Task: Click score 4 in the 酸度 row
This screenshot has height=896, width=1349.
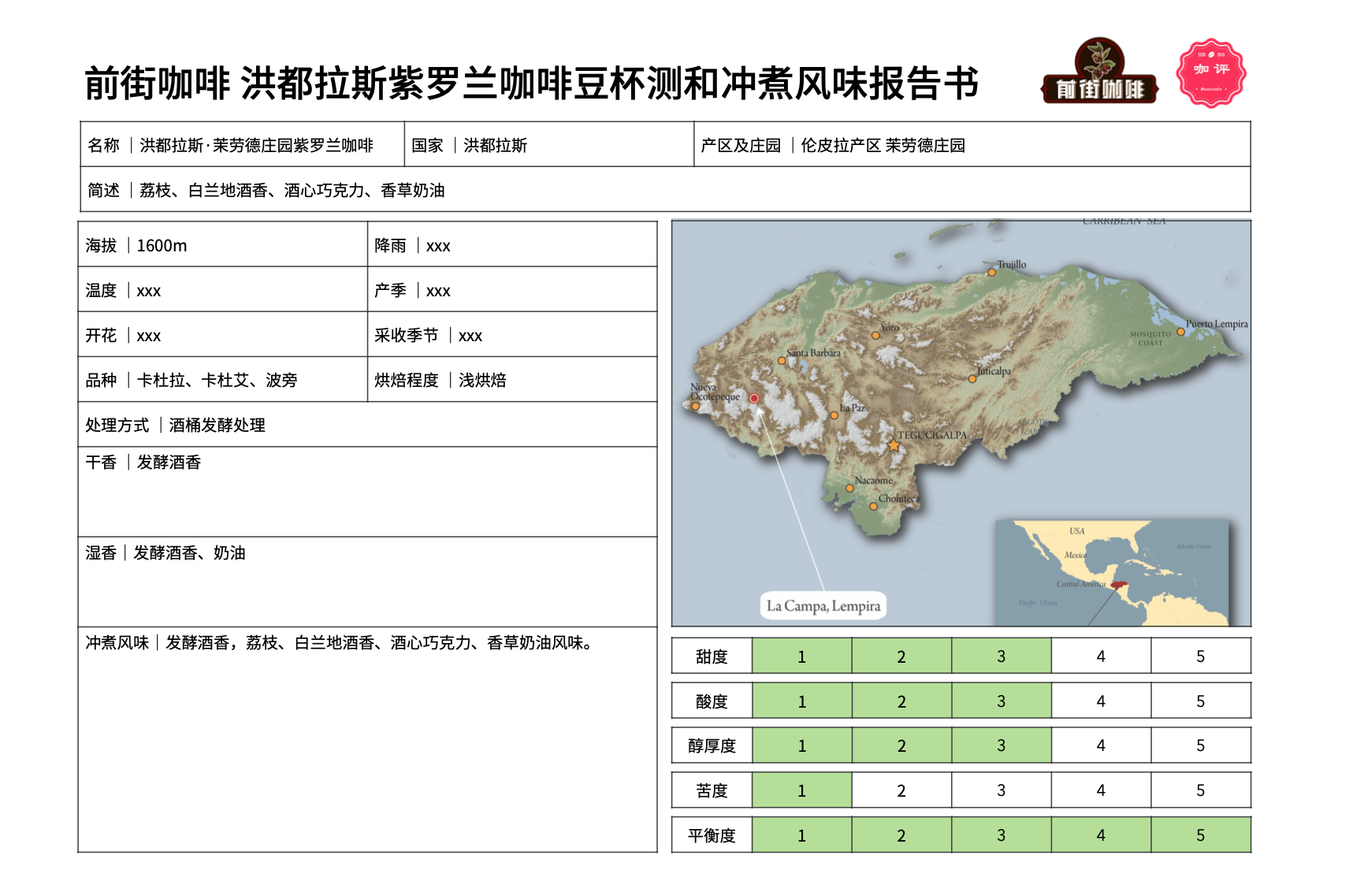Action: pyautogui.click(x=1101, y=701)
